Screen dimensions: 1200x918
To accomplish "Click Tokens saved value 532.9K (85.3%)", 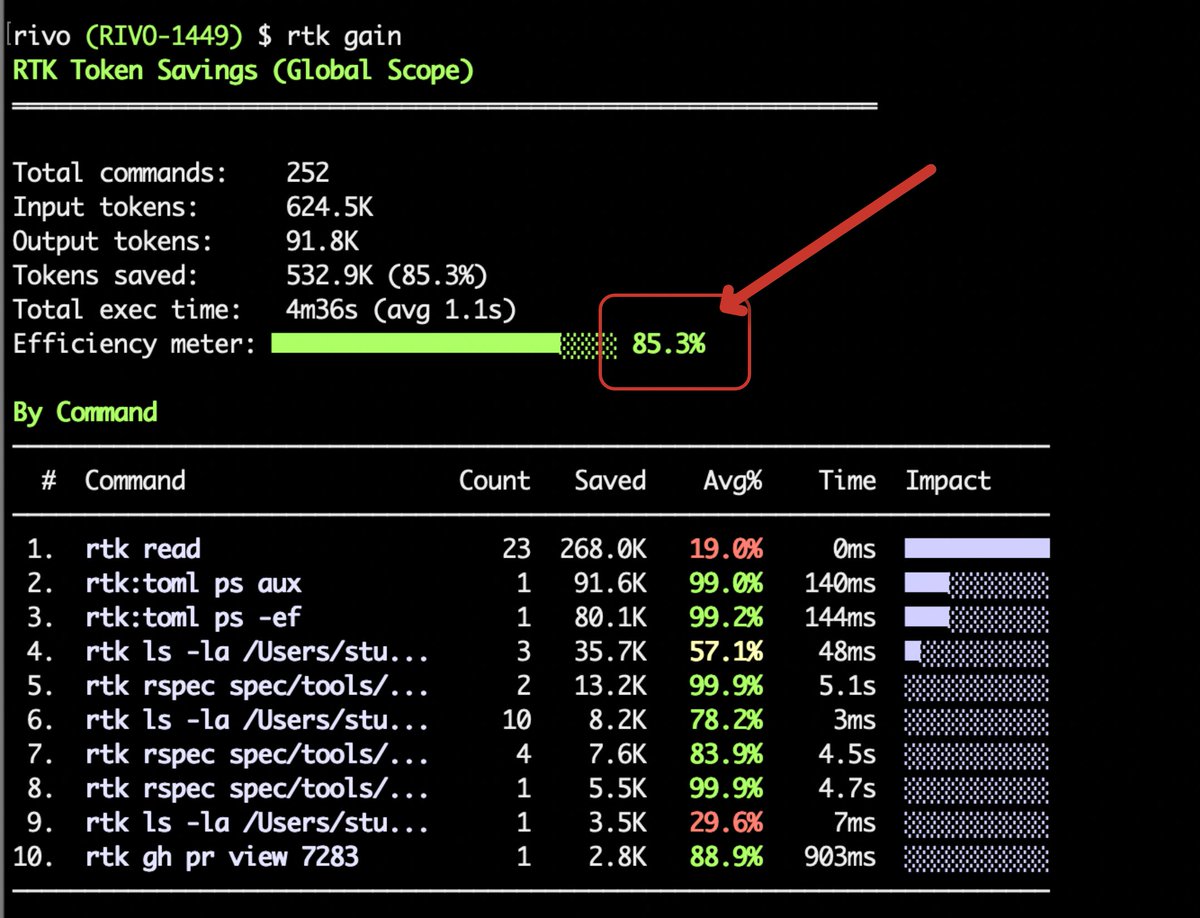I will 387,276.
